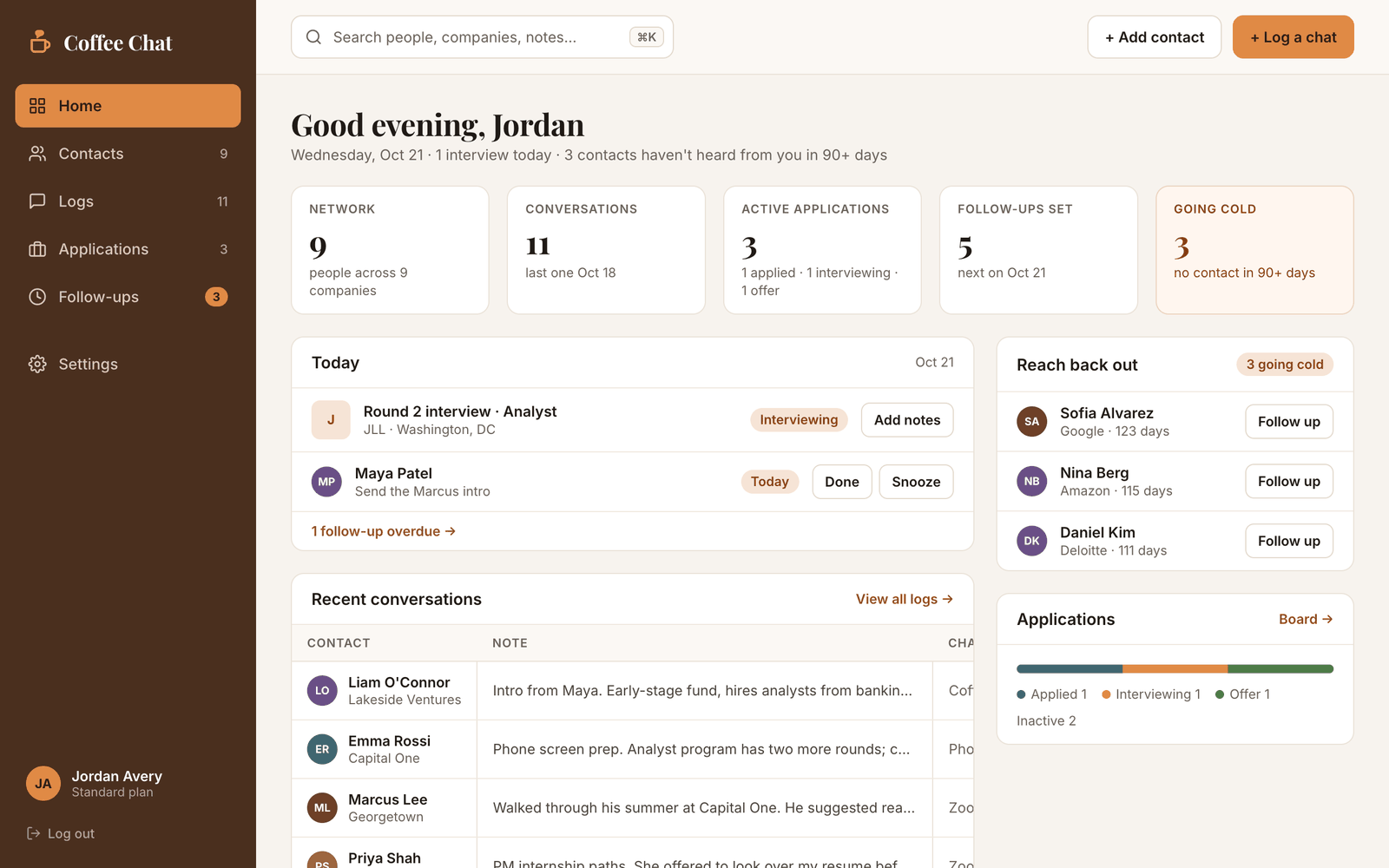Click Liam O'Connor's LO avatar
The width and height of the screenshot is (1389, 868).
[x=322, y=691]
